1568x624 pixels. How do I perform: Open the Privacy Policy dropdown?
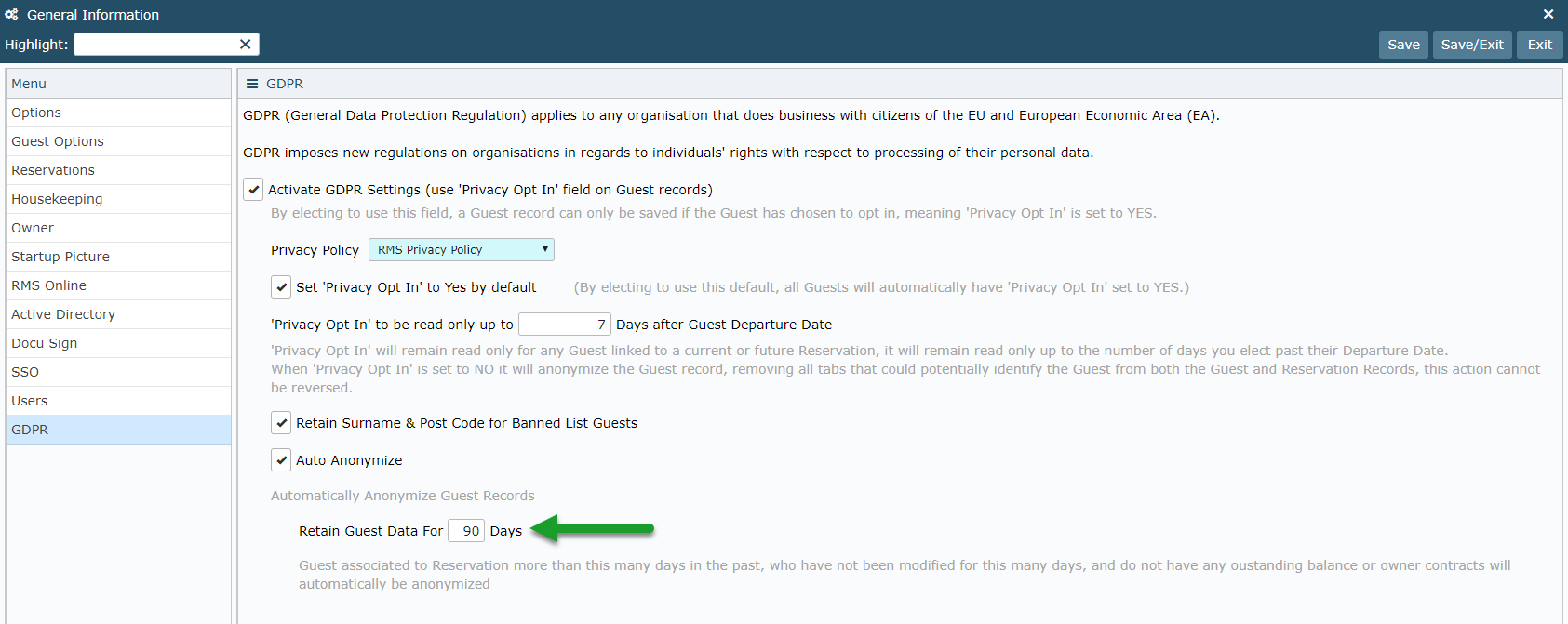(461, 249)
